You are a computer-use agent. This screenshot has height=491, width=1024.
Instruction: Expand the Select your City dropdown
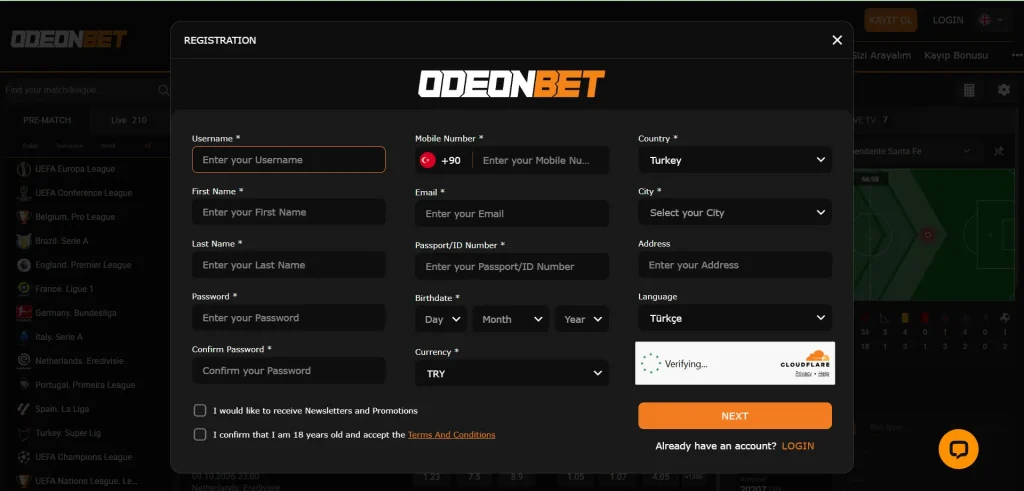tap(735, 213)
